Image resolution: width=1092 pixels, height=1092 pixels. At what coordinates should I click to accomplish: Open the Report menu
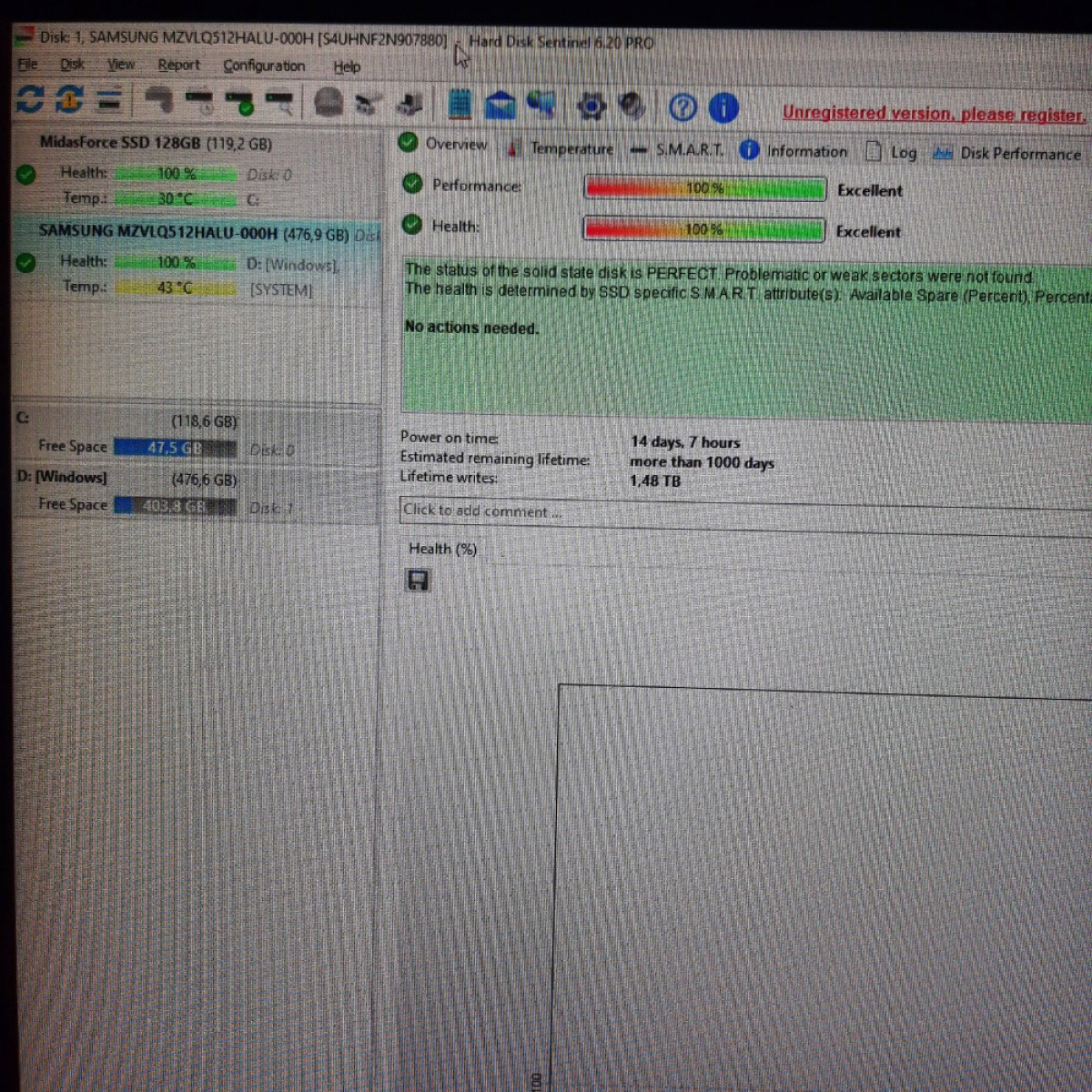tap(178, 66)
